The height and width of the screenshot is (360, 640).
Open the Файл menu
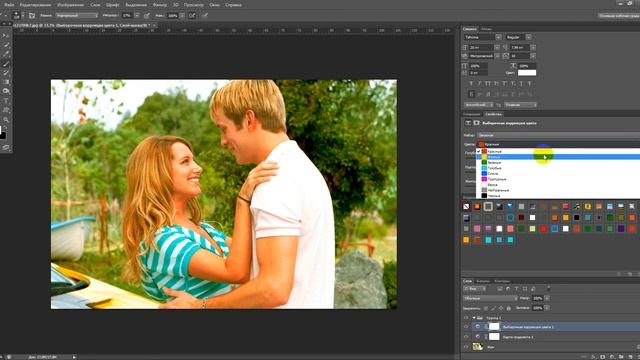pos(9,5)
